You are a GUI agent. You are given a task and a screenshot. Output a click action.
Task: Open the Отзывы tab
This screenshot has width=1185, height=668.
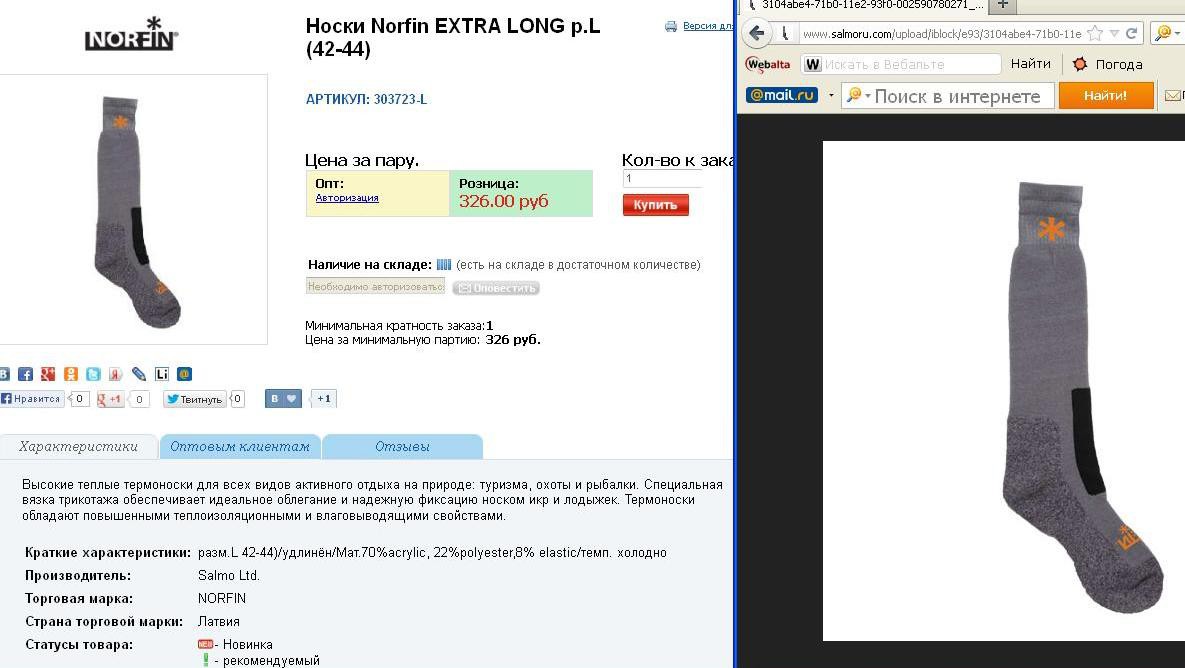point(402,447)
